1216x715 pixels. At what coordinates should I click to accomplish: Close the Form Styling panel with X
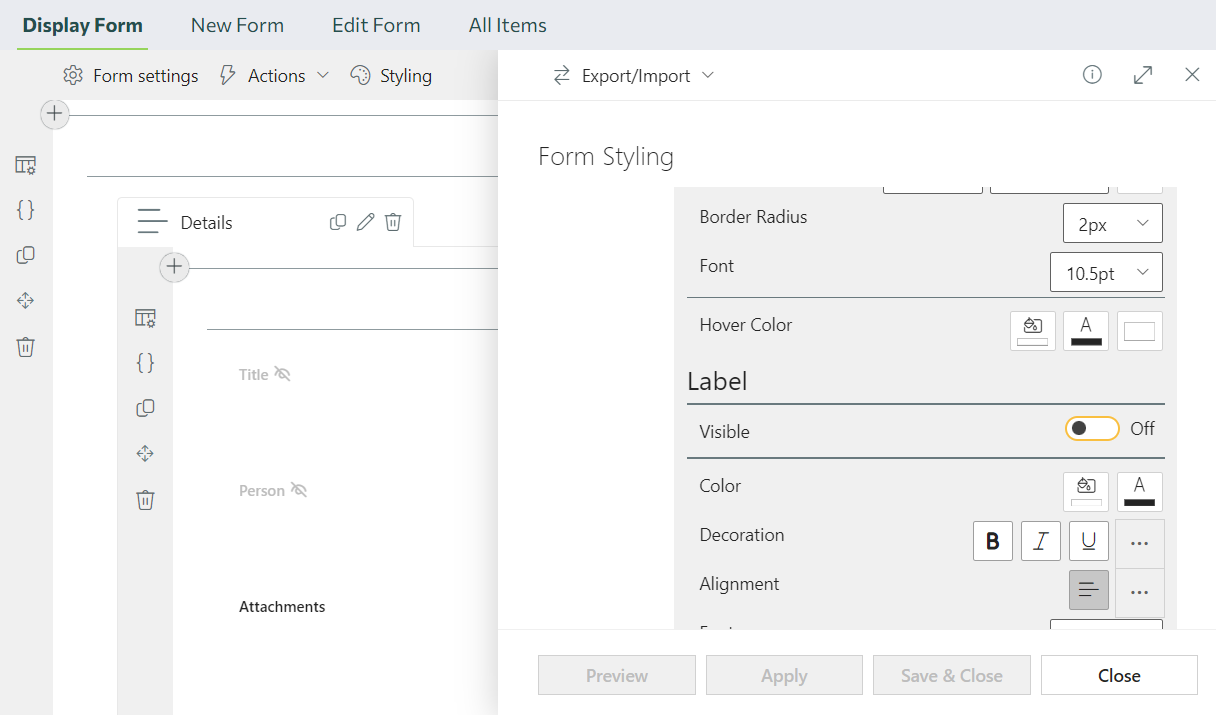[x=1192, y=75]
